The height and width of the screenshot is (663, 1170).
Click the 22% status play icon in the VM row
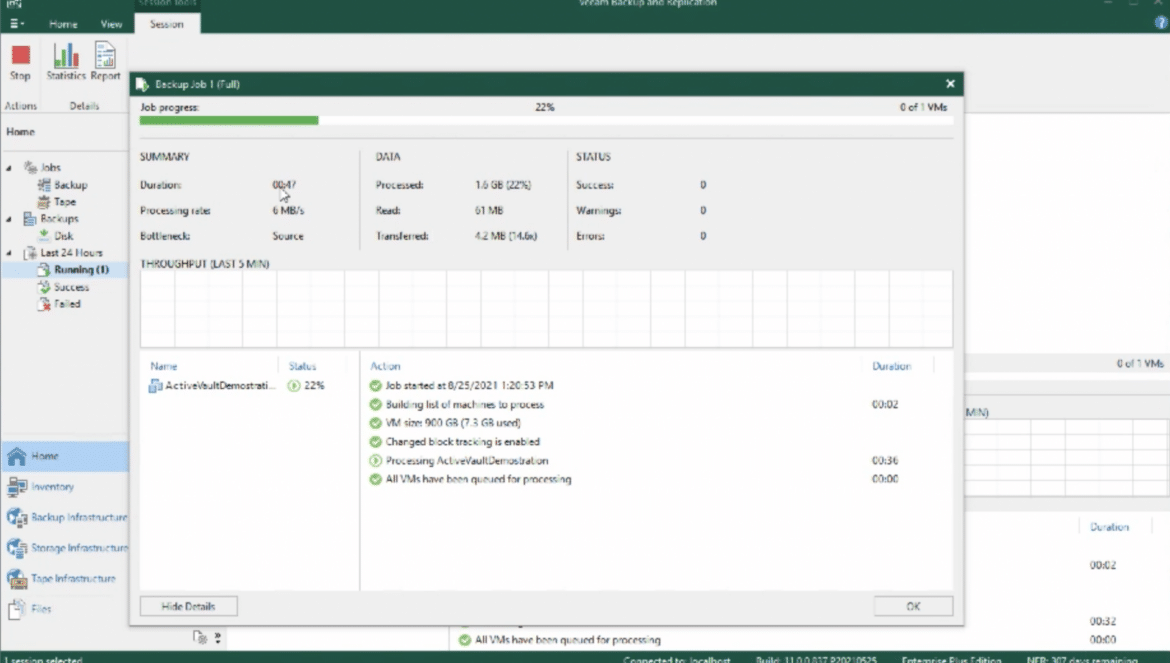(294, 386)
